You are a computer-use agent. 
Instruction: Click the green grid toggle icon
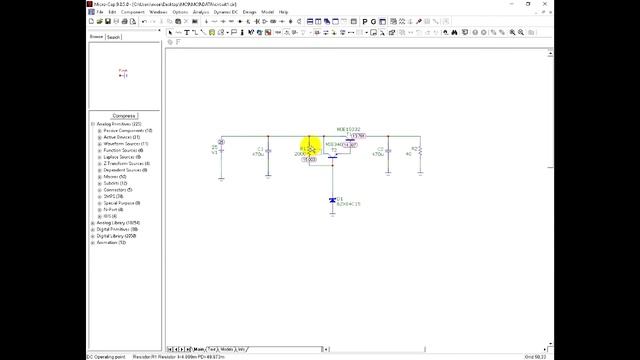pos(212,32)
